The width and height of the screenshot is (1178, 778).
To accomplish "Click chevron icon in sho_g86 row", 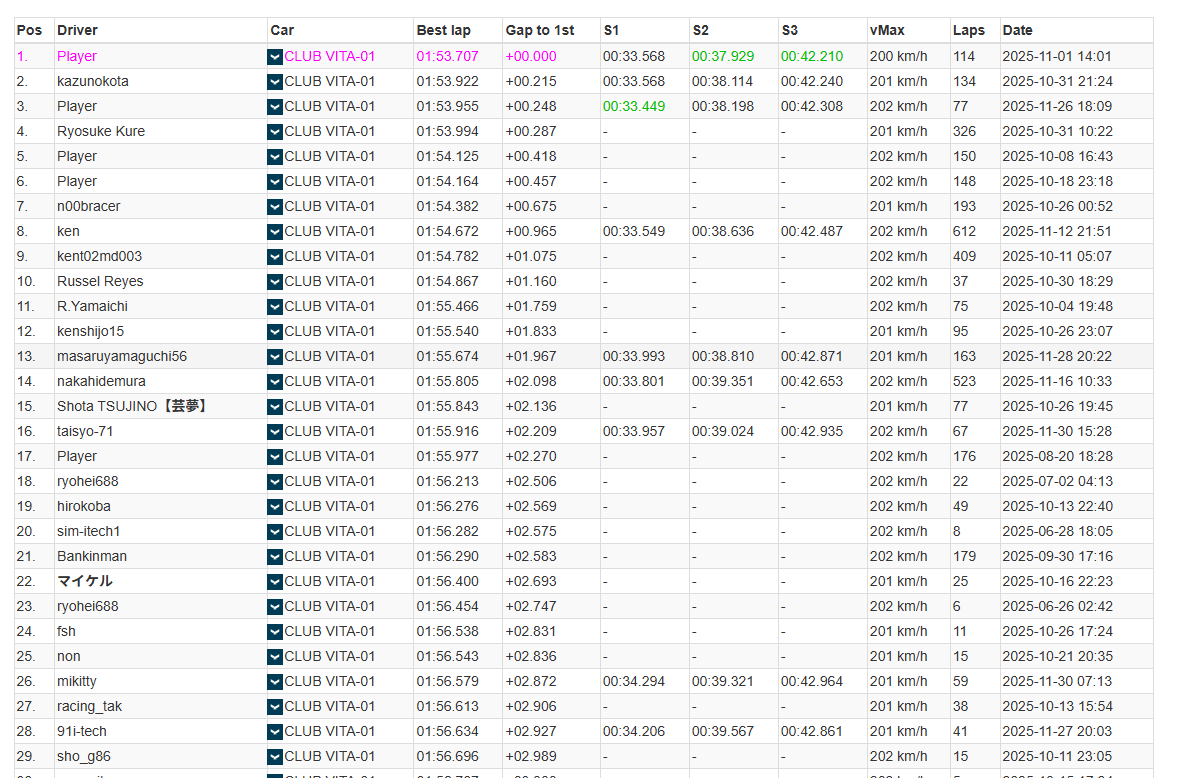I will pos(275,757).
